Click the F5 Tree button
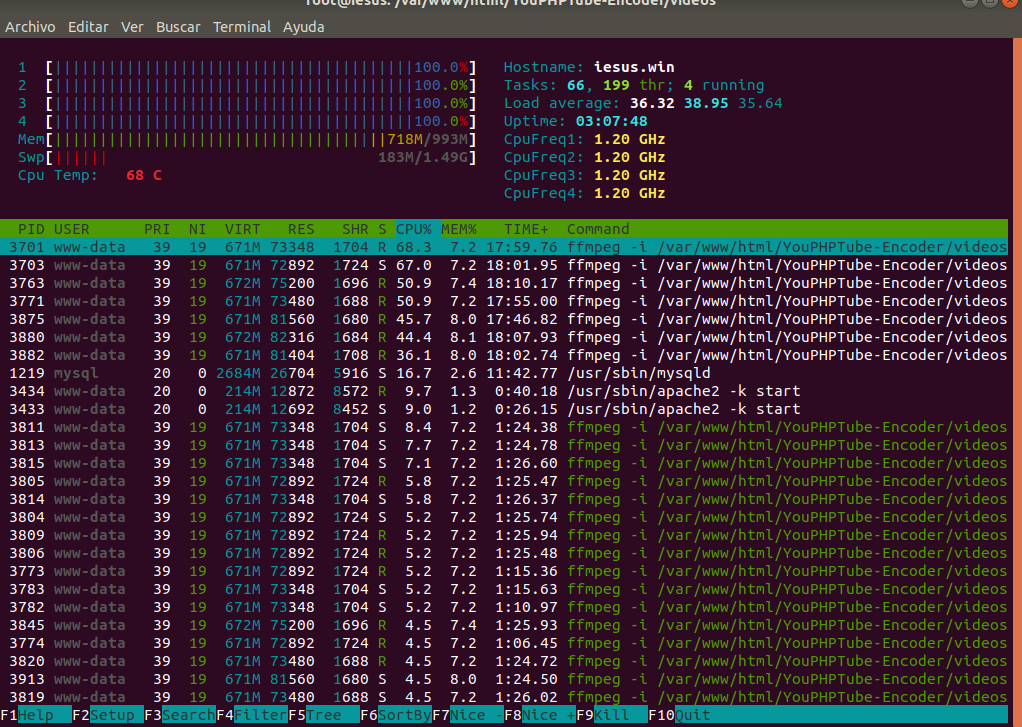The width and height of the screenshot is (1022, 727). 324,715
